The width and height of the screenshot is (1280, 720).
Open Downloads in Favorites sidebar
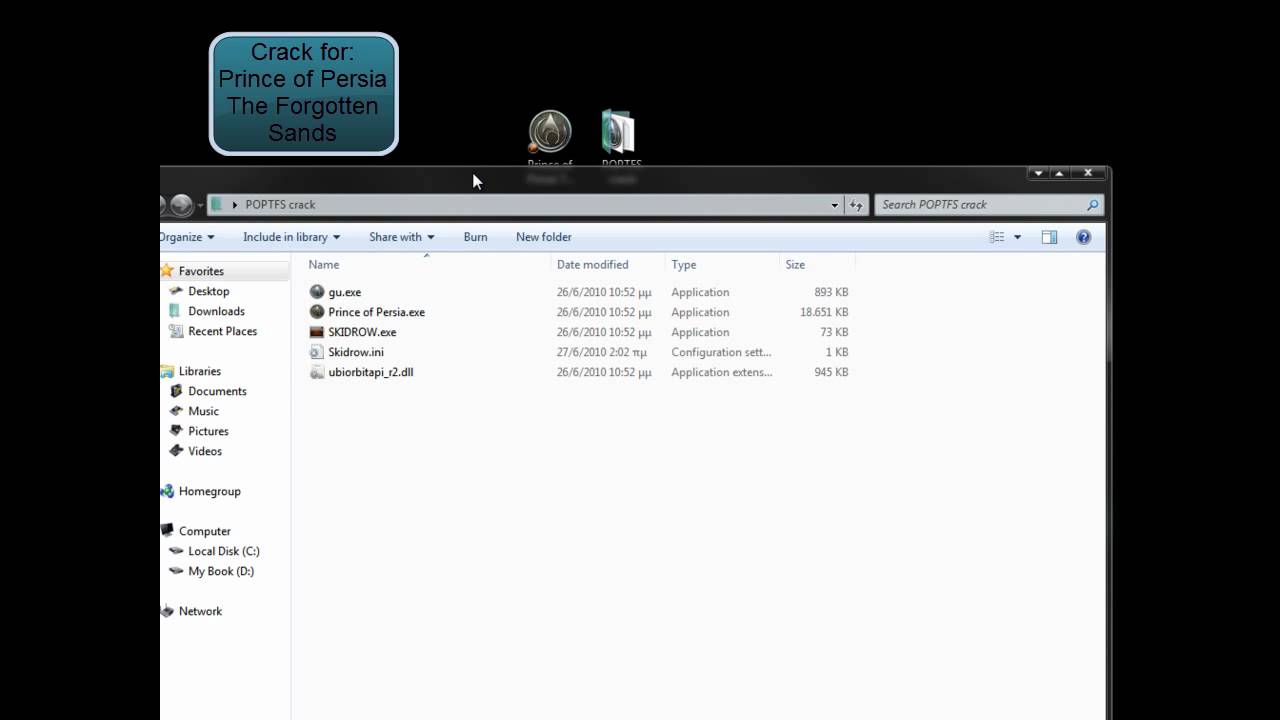(x=216, y=311)
